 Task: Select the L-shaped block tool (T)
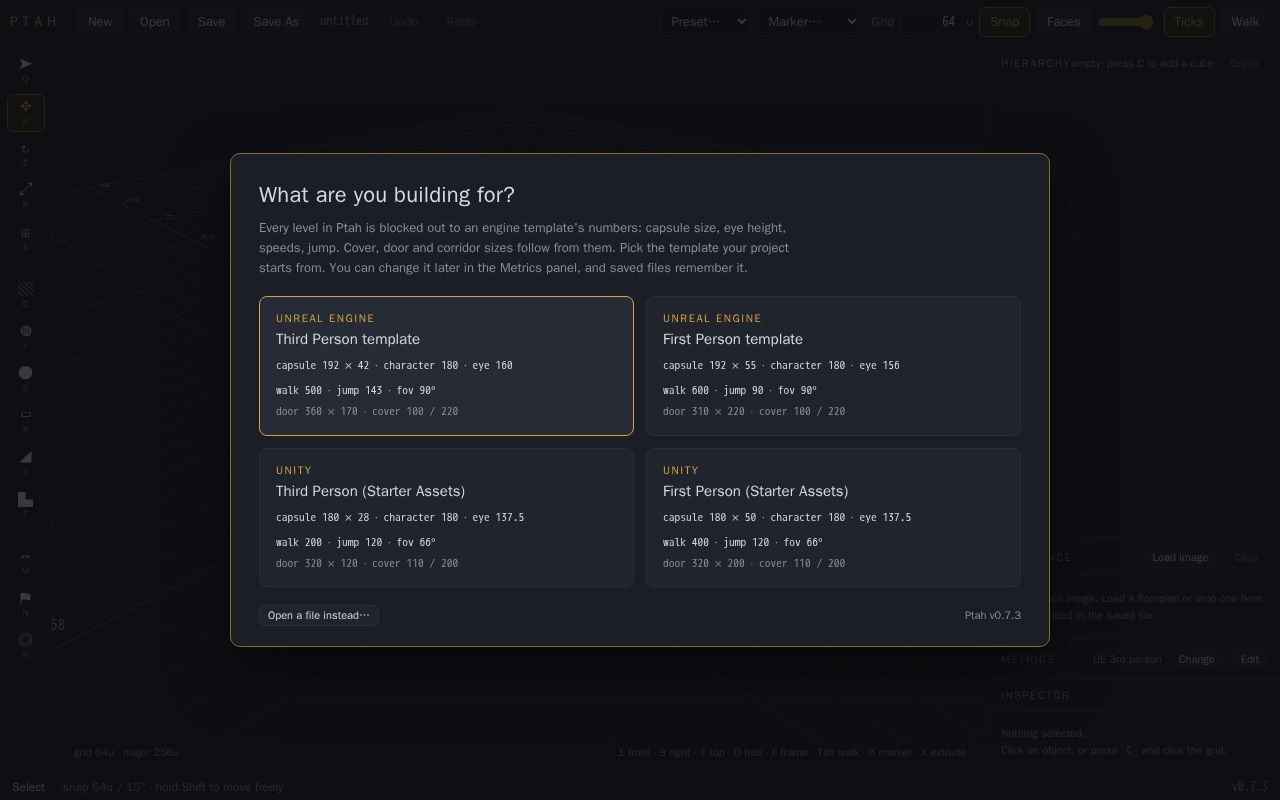pos(26,504)
